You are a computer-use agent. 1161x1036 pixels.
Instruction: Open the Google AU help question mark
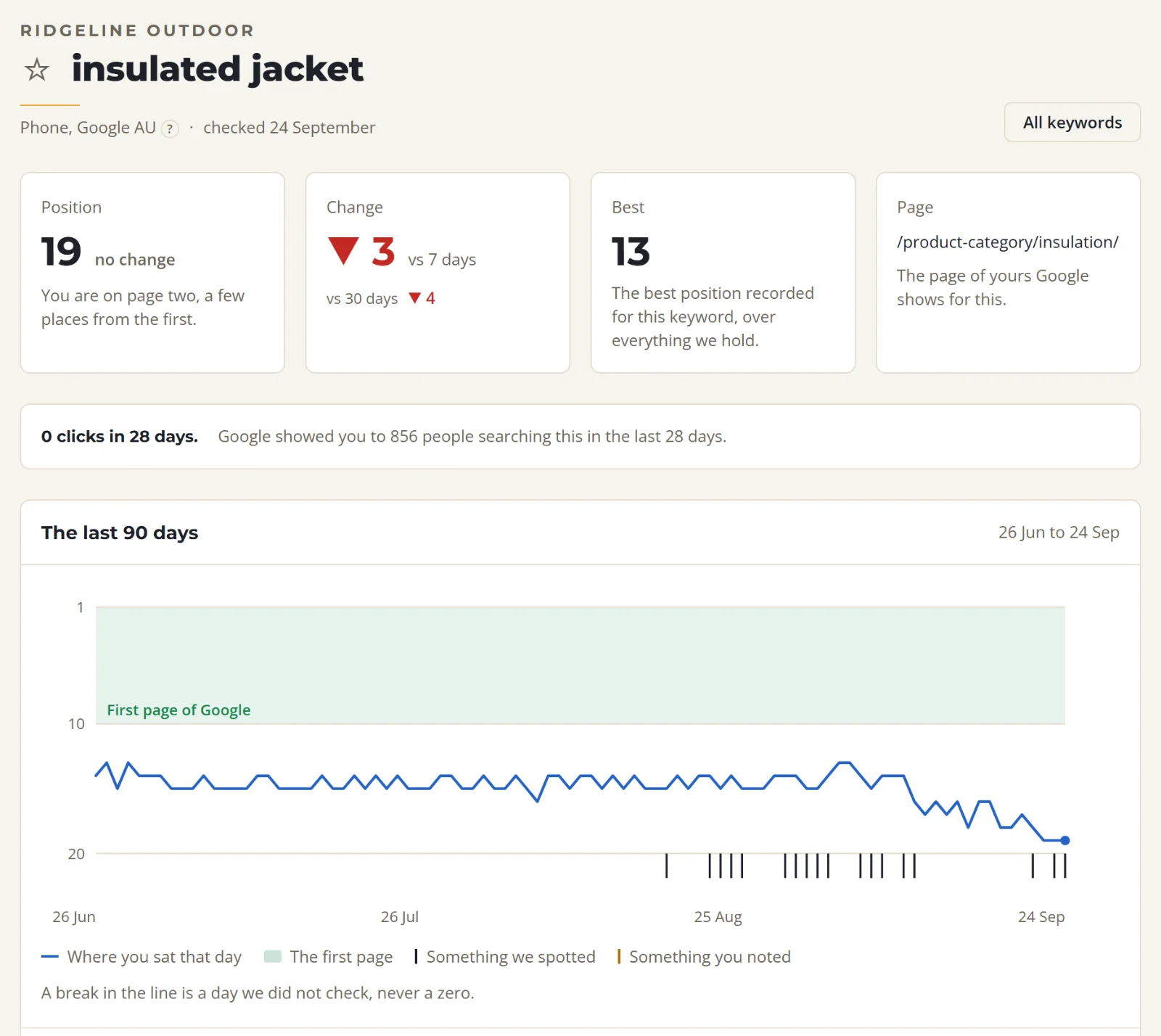(x=170, y=128)
